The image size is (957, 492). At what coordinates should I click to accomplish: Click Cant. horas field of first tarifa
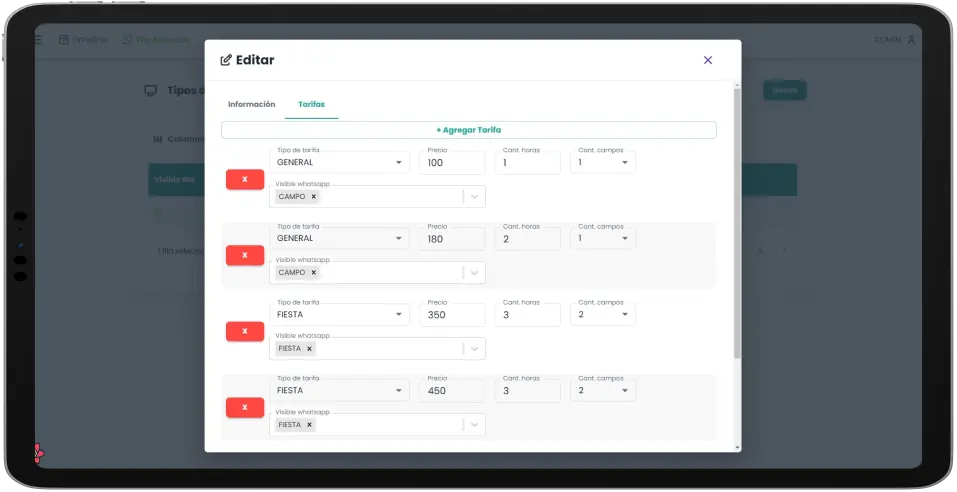click(x=527, y=162)
